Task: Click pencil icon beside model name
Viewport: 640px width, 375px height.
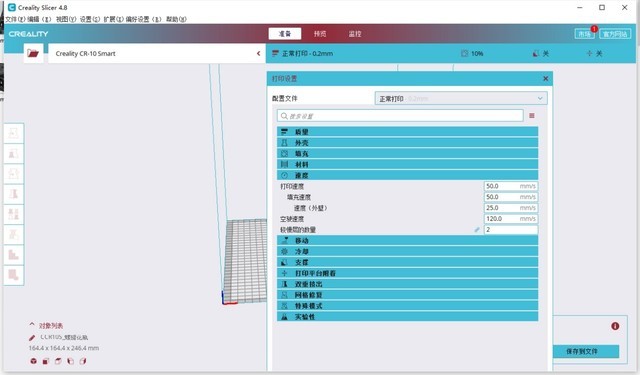Action: click(x=32, y=337)
